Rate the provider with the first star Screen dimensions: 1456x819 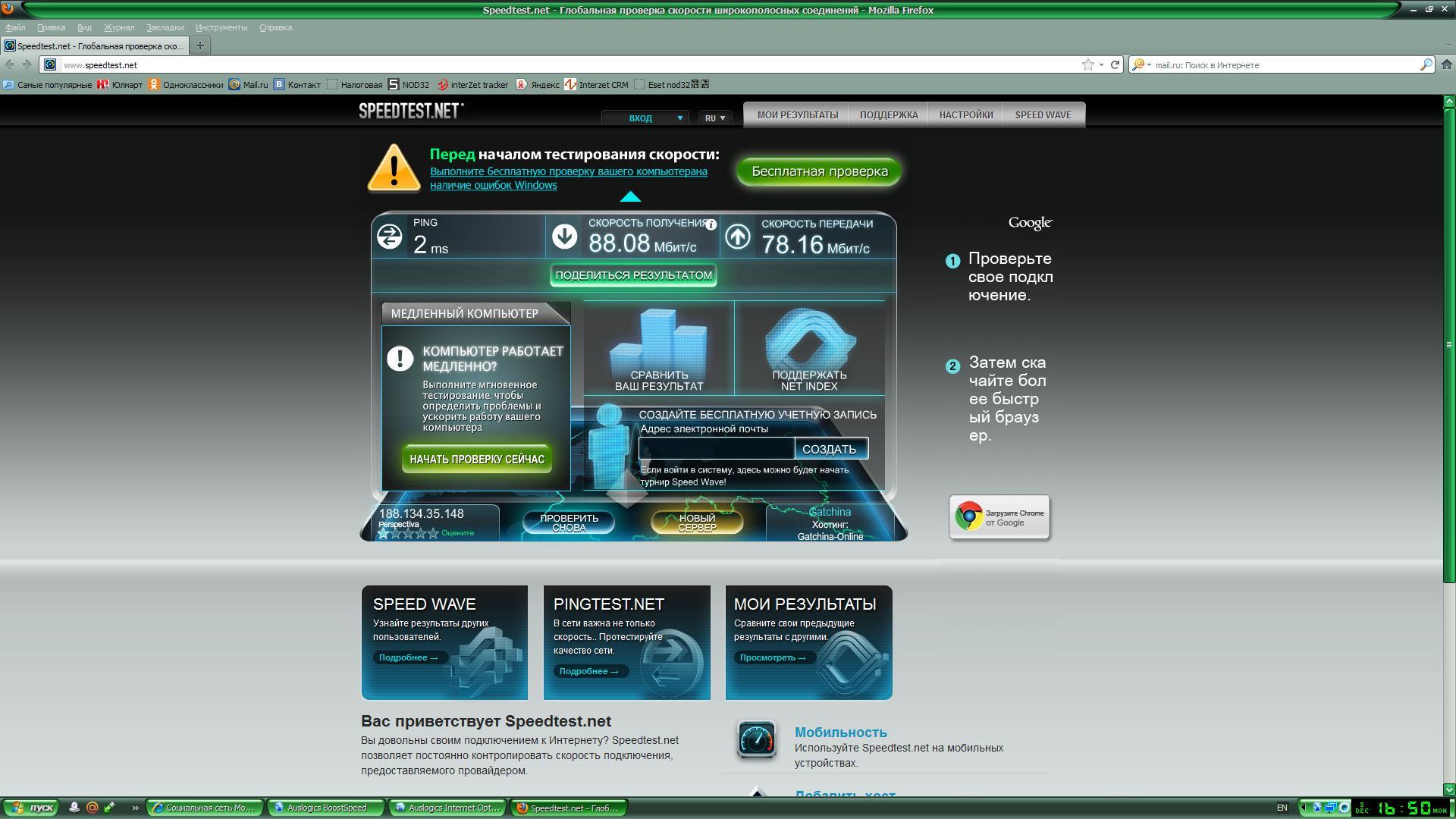383,534
